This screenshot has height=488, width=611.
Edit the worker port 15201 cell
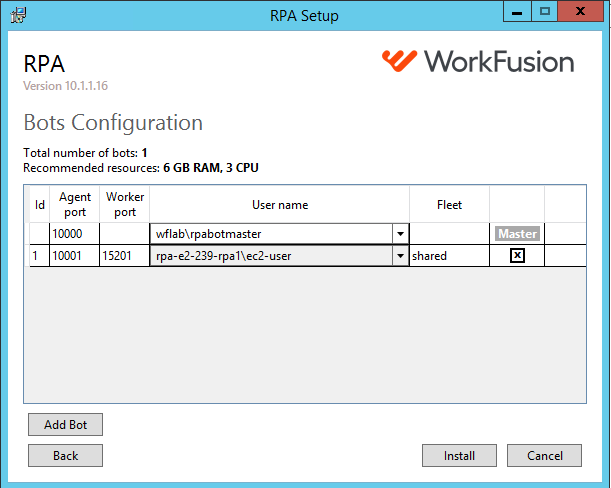click(x=125, y=256)
